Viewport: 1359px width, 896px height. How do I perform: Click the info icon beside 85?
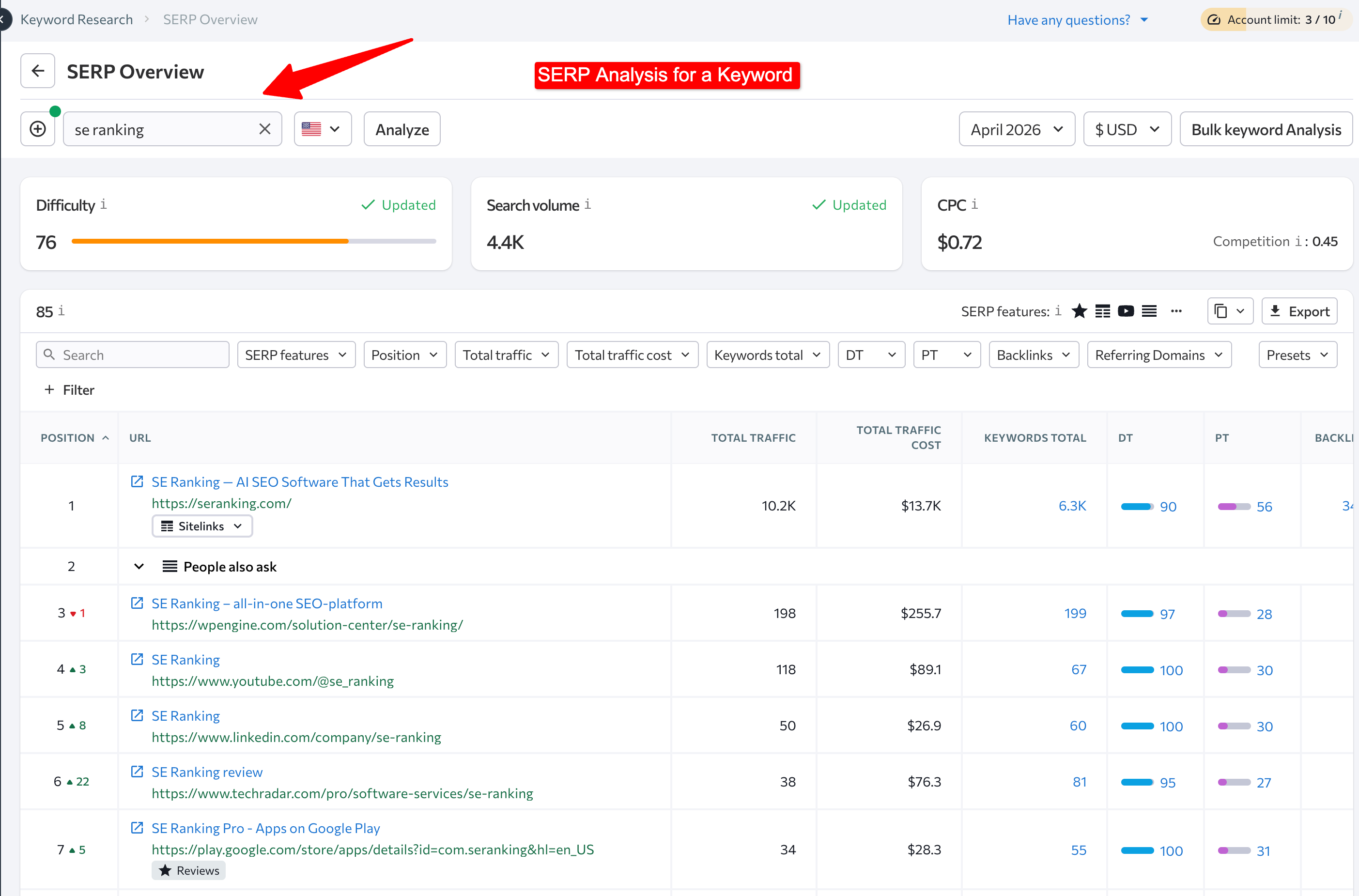coord(61,311)
